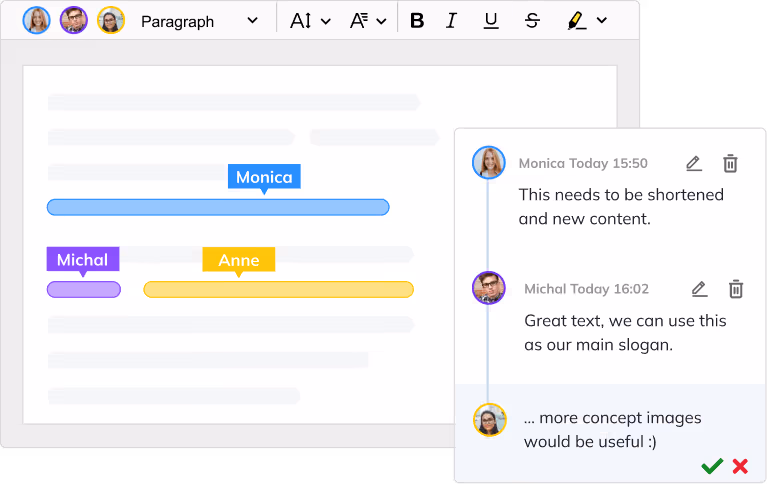The height and width of the screenshot is (484, 767).
Task: Click Anne's avatar in the toolbar
Action: point(111,21)
